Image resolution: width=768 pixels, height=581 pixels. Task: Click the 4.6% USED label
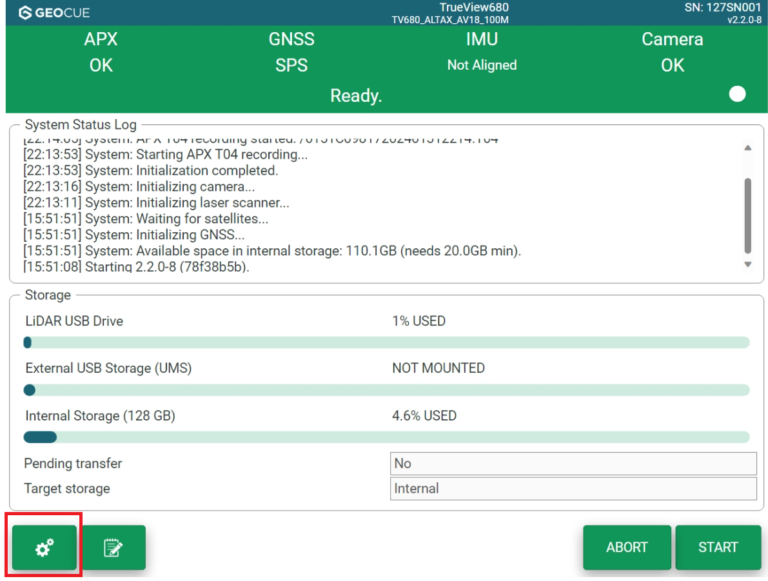(x=424, y=415)
